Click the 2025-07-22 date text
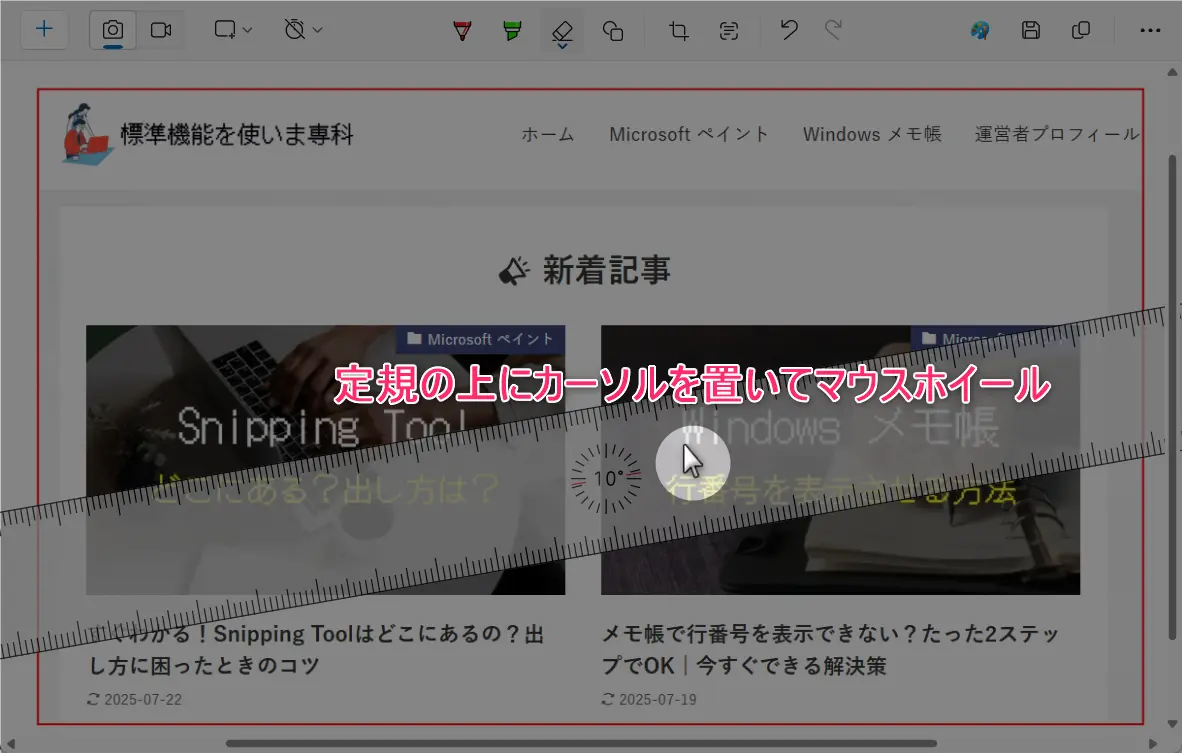 click(x=143, y=699)
